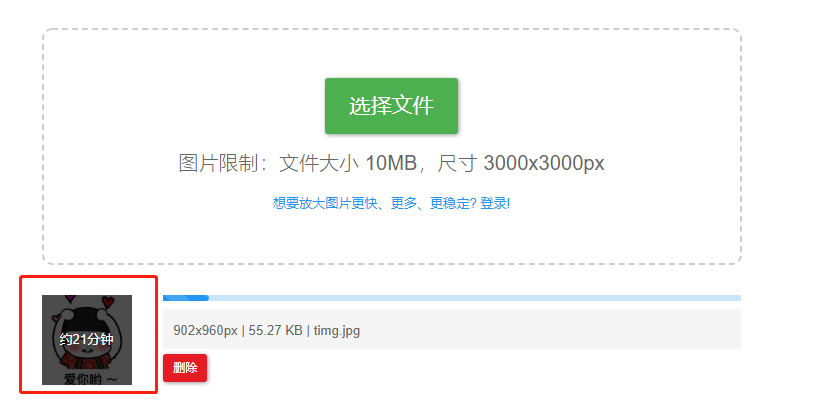Click the filled blue part of progress bar
The width and height of the screenshot is (818, 402).
click(x=186, y=298)
